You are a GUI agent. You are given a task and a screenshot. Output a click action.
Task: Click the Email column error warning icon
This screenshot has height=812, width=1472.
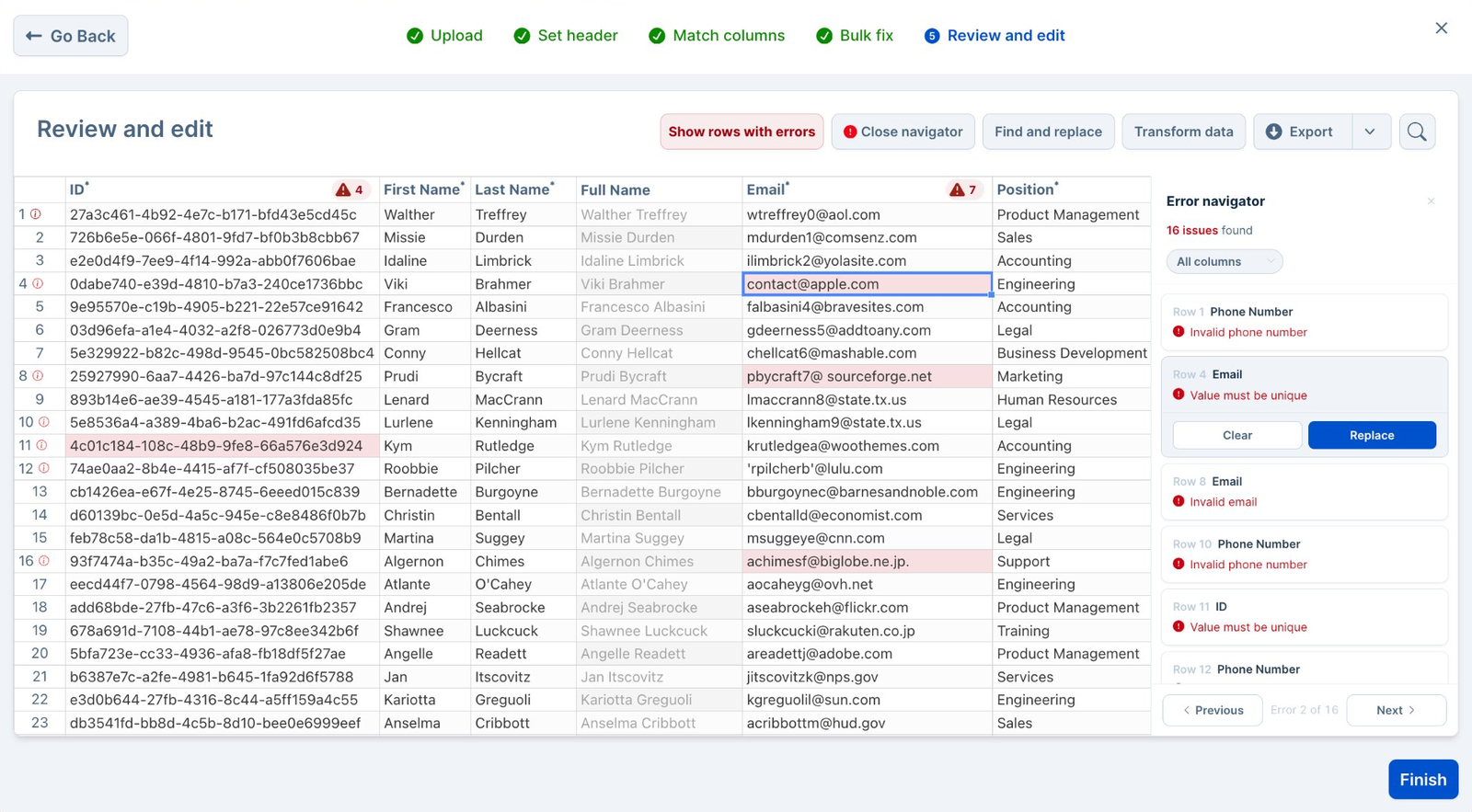[x=957, y=190]
